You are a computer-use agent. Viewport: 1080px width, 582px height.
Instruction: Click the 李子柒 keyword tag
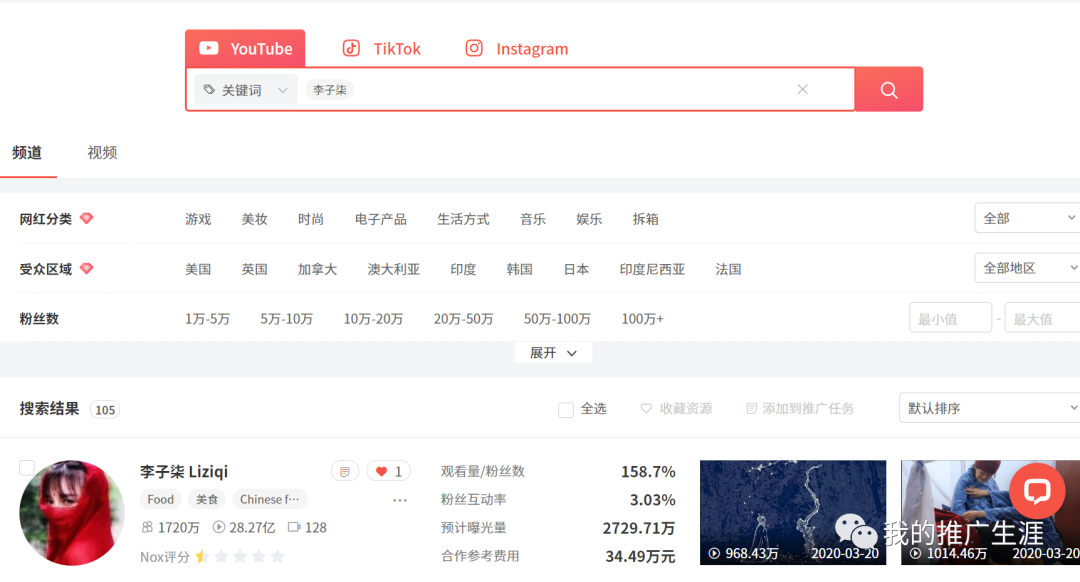(x=329, y=90)
